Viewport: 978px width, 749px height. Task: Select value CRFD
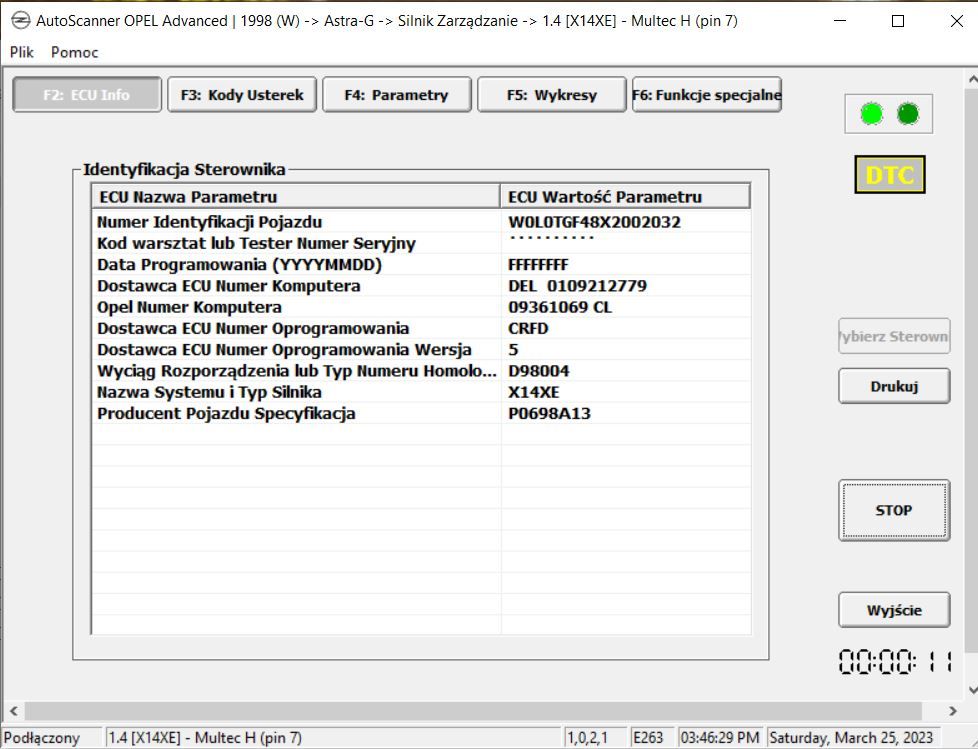(528, 328)
